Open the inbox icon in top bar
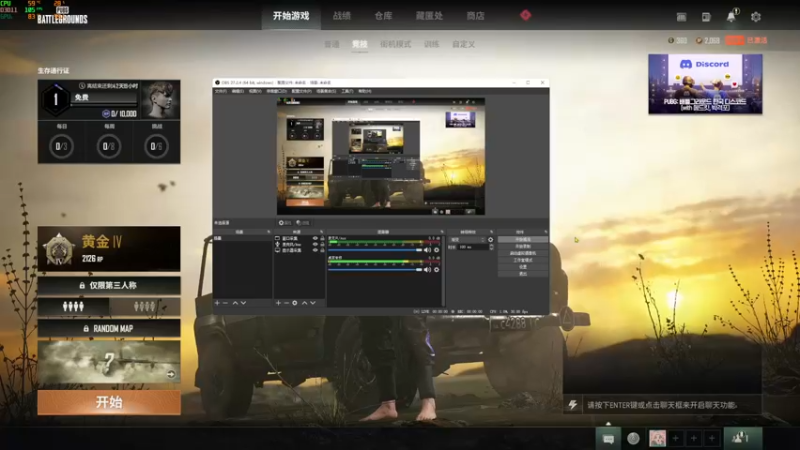Image resolution: width=800 pixels, height=450 pixels. tap(681, 17)
